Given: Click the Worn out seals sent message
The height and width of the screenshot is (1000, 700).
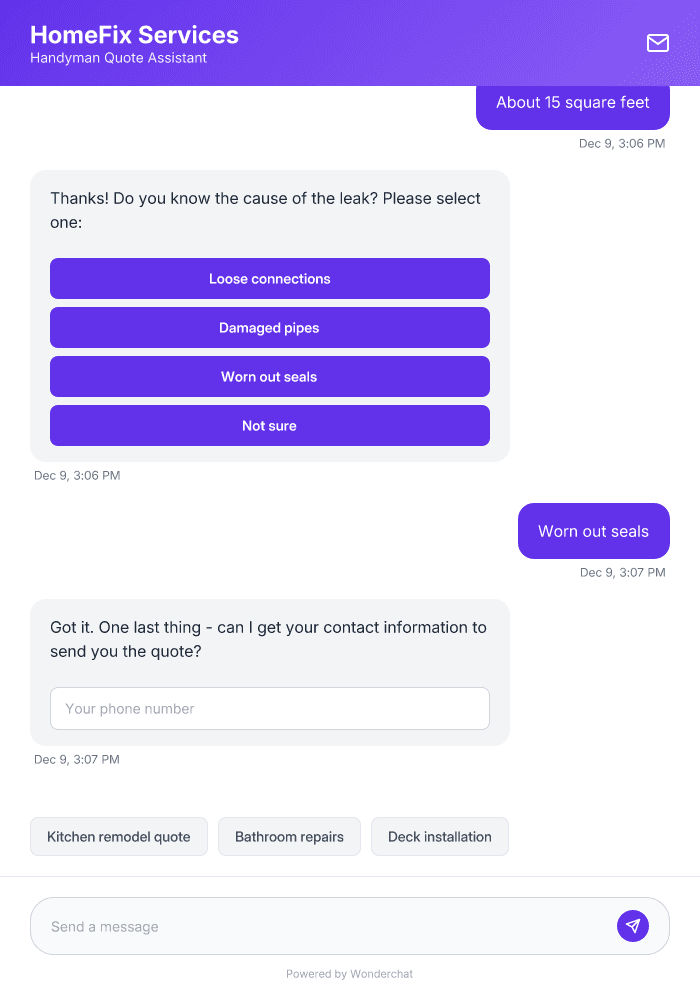Looking at the screenshot, I should click(593, 531).
